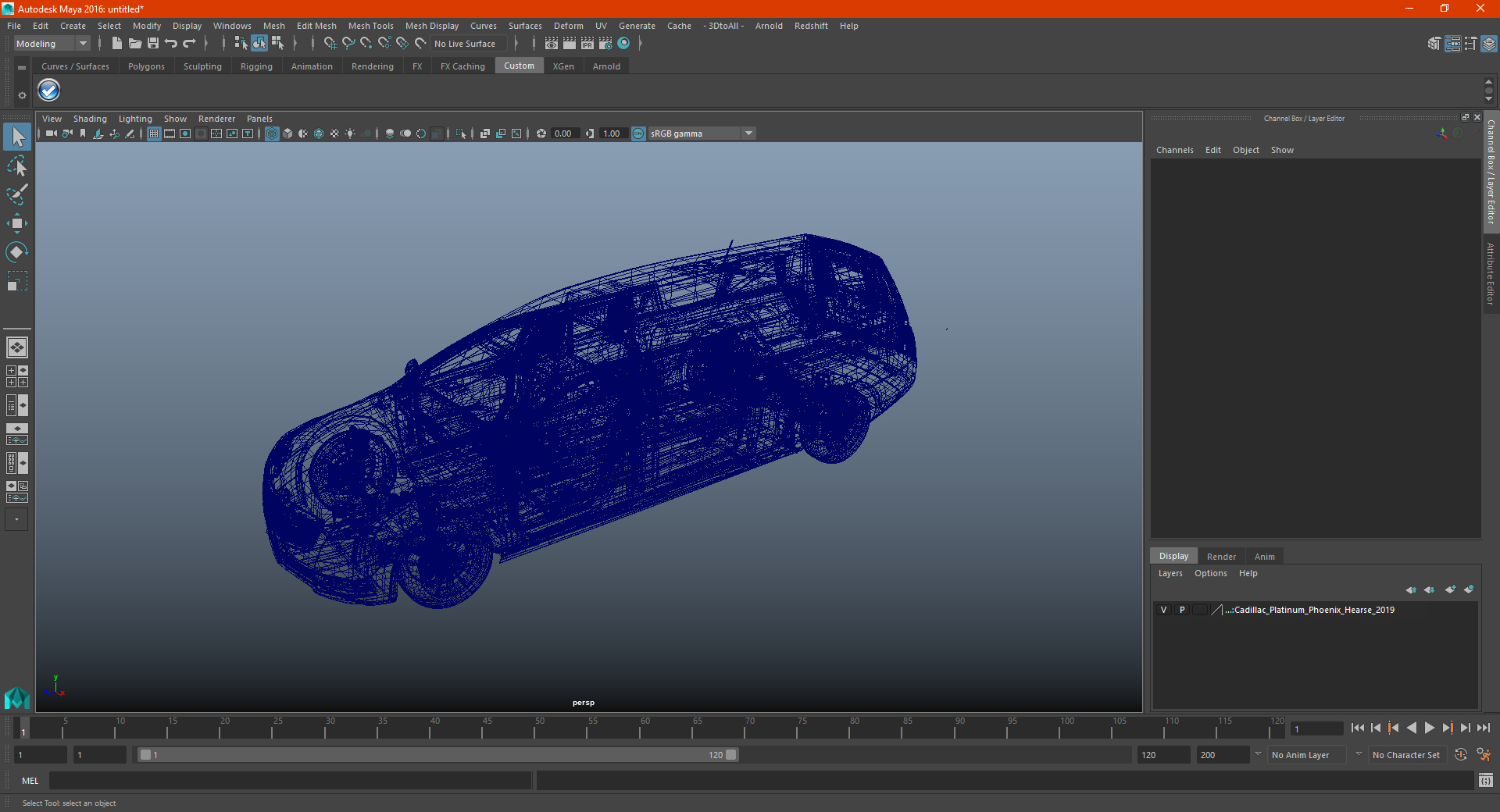Open the Render View window
1500x812 pixels.
point(552,44)
